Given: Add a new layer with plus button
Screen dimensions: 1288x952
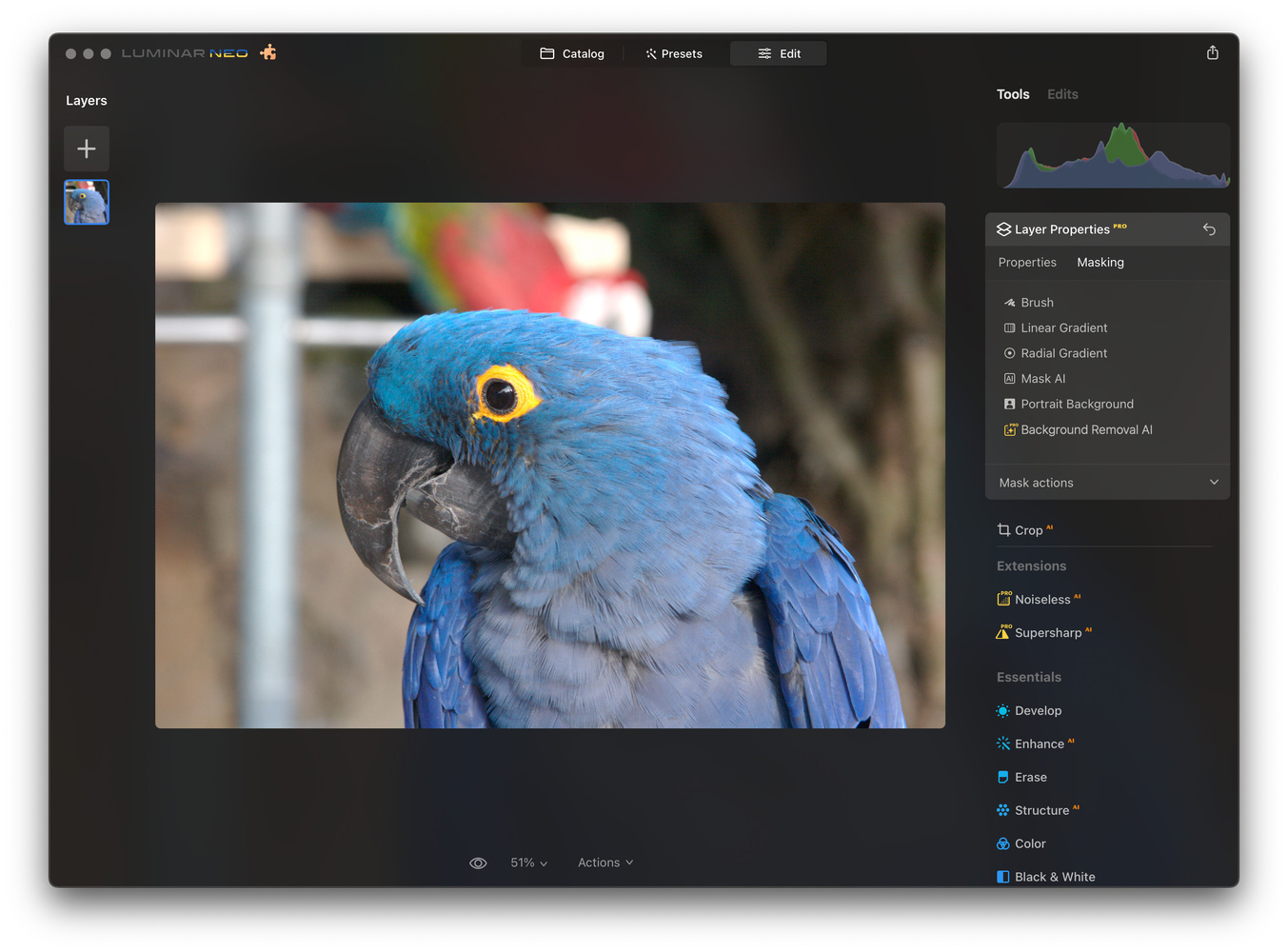Looking at the screenshot, I should (87, 149).
